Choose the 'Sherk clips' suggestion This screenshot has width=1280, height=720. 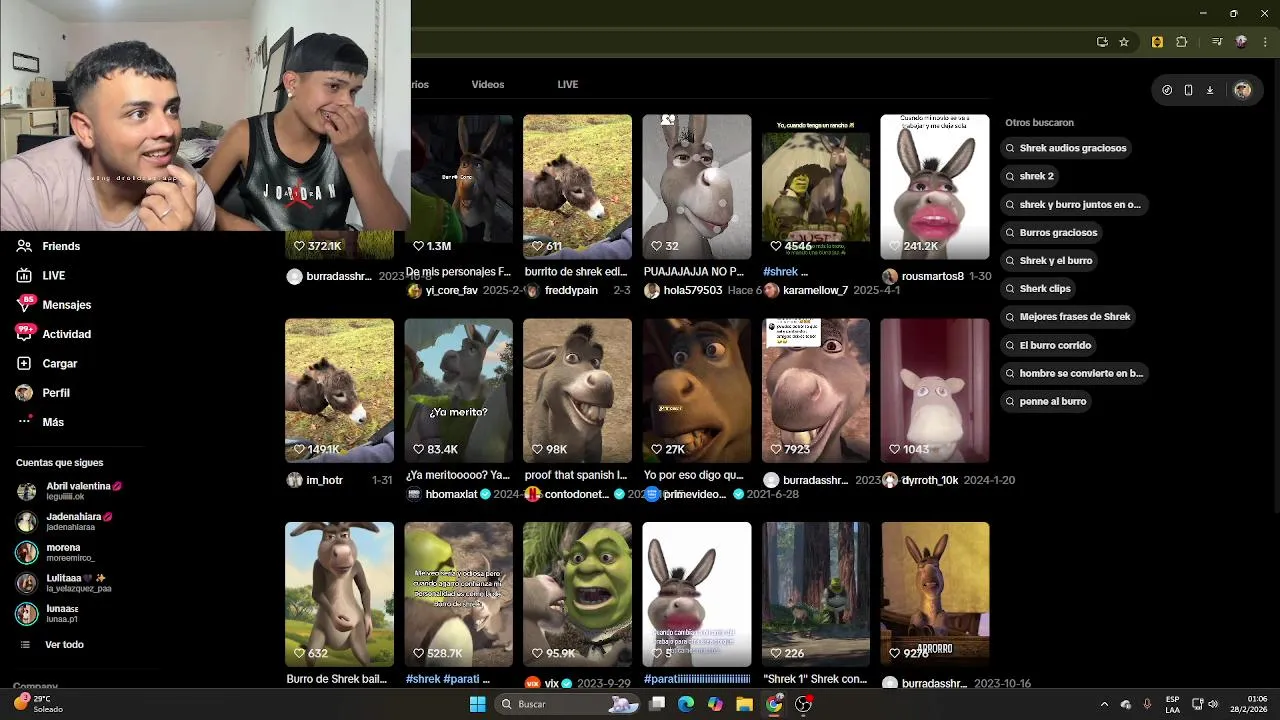click(1039, 288)
